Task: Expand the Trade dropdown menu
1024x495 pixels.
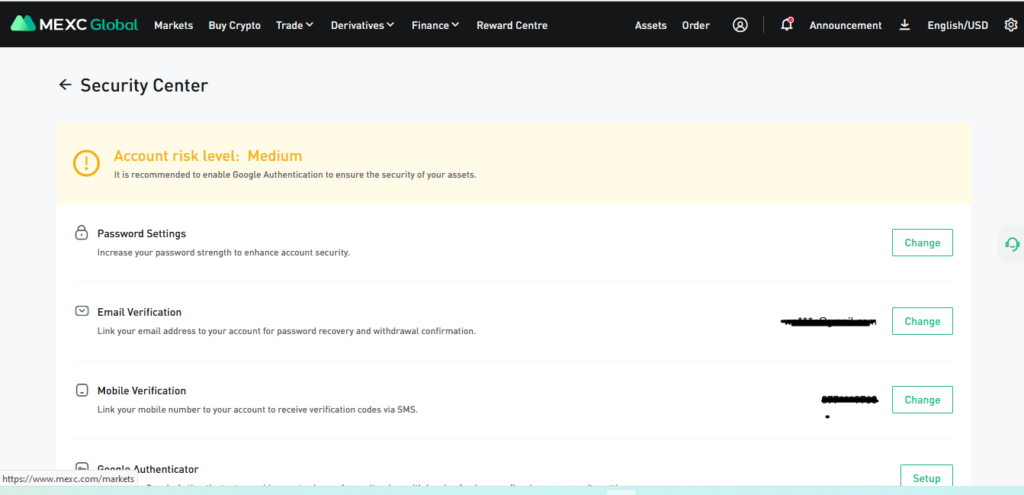Action: tap(294, 25)
